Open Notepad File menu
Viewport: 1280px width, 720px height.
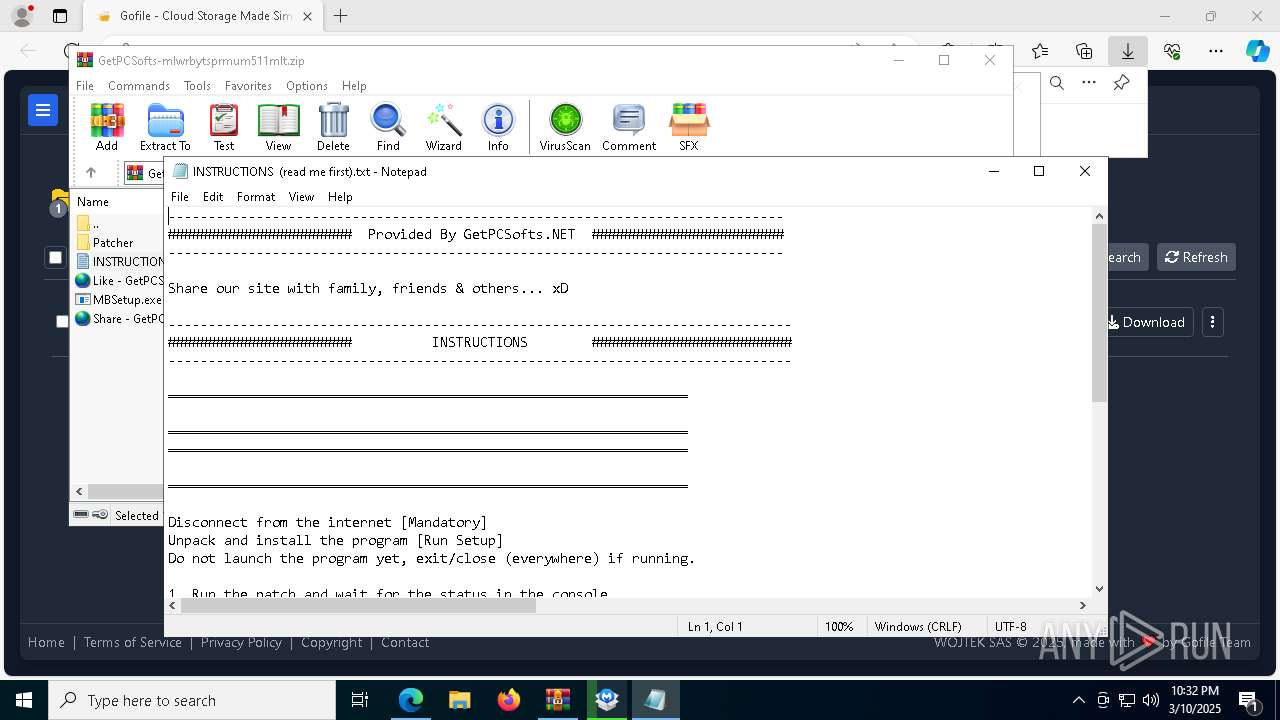point(180,197)
